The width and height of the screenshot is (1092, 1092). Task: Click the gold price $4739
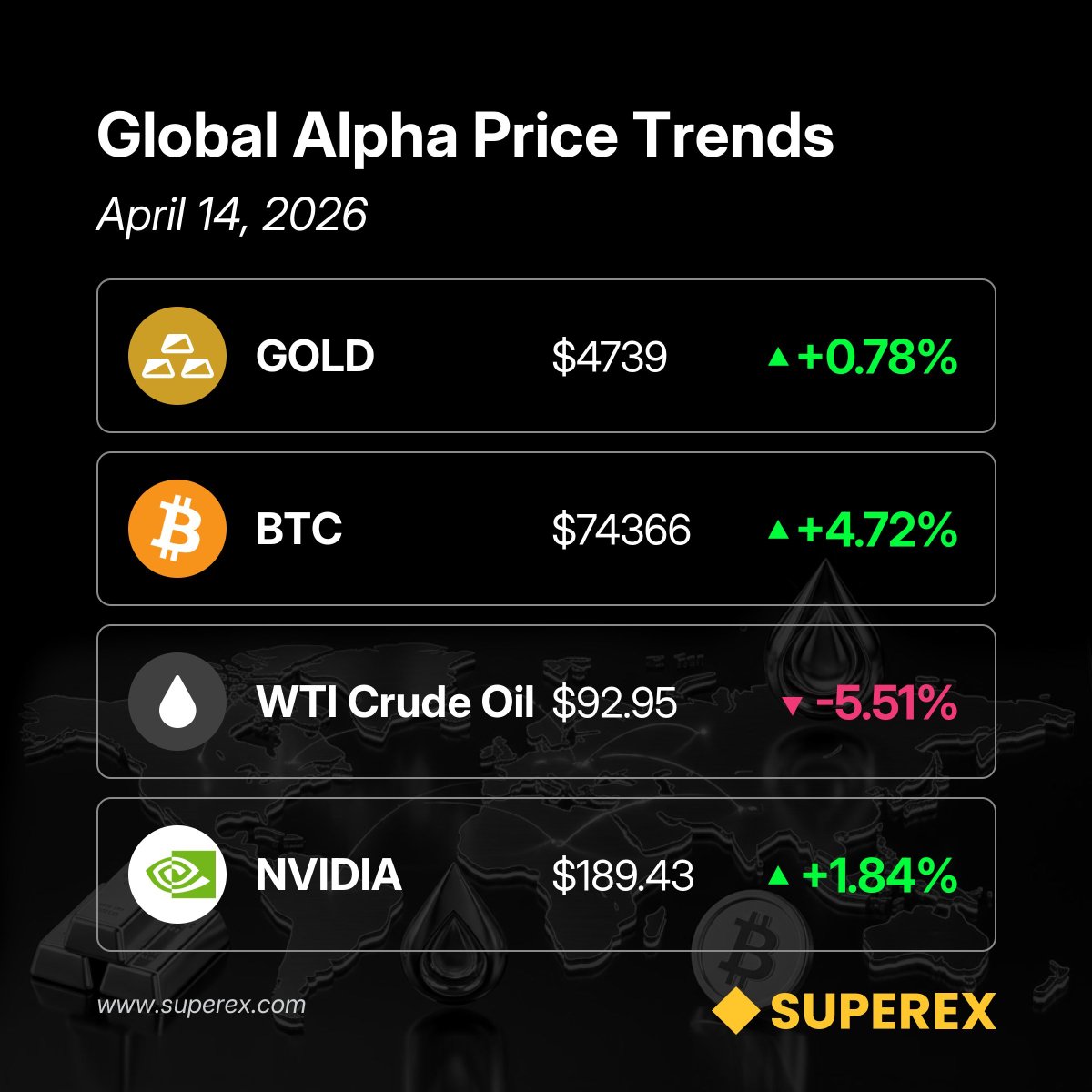[609, 357]
